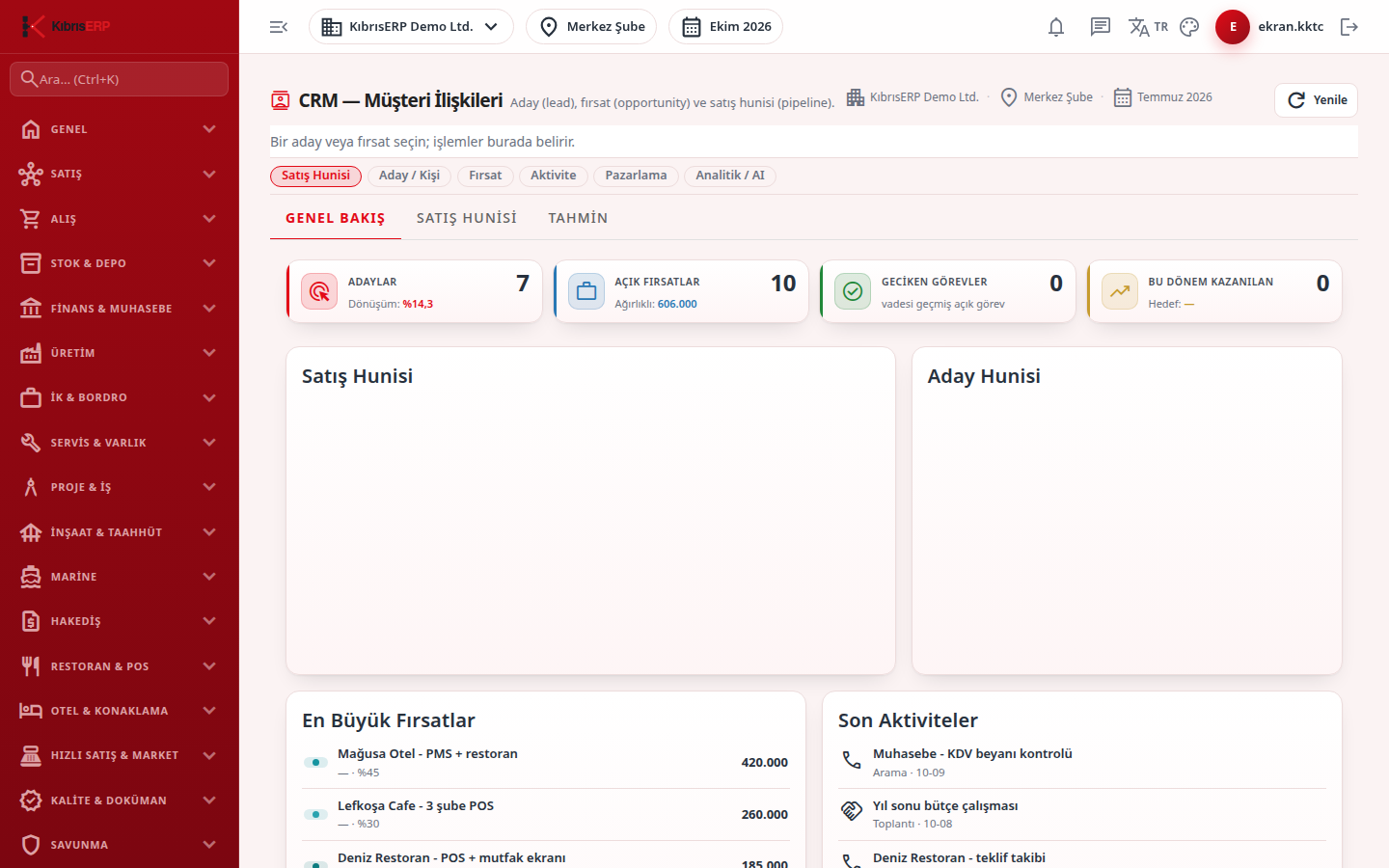
Task: Collapse the sidebar with the menu icon
Action: [279, 27]
